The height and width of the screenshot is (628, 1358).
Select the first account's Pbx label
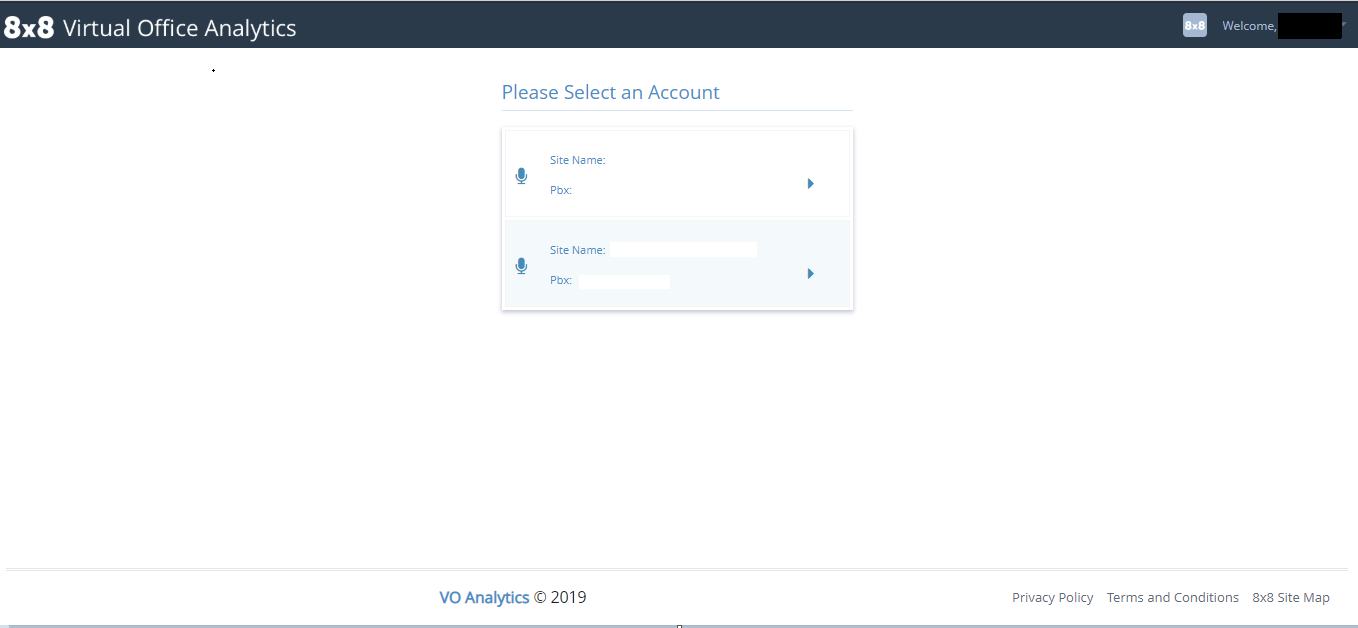[561, 190]
